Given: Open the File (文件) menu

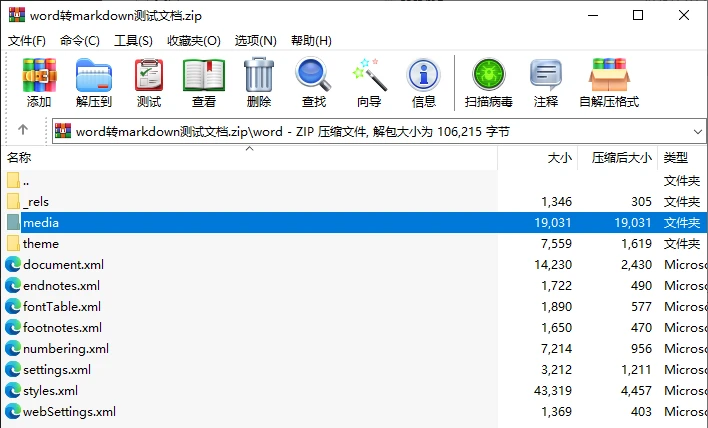Looking at the screenshot, I should pos(27,41).
